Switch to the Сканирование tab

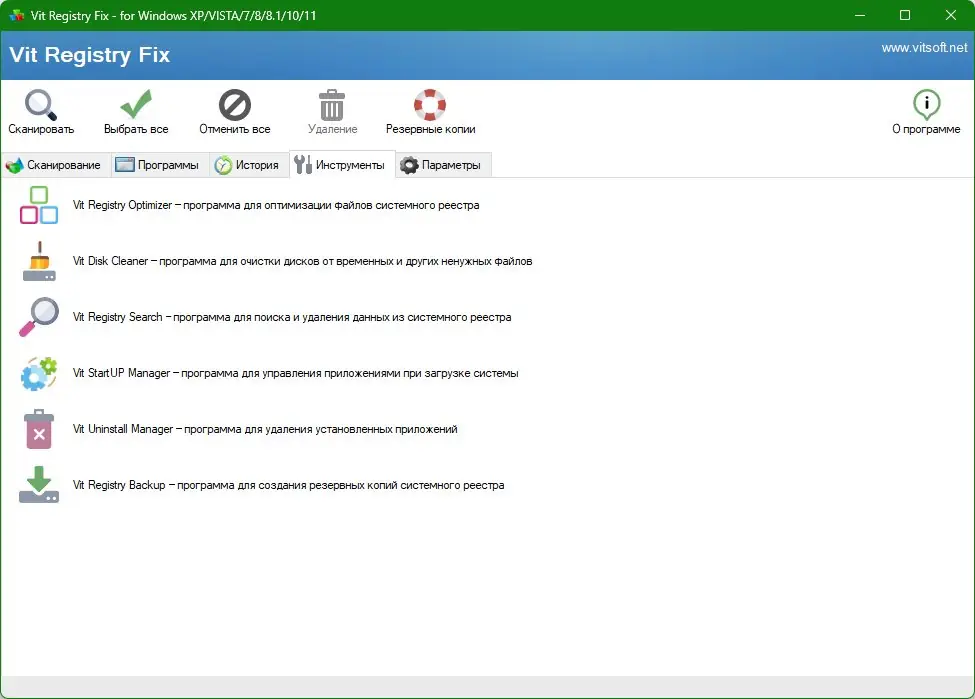56,165
